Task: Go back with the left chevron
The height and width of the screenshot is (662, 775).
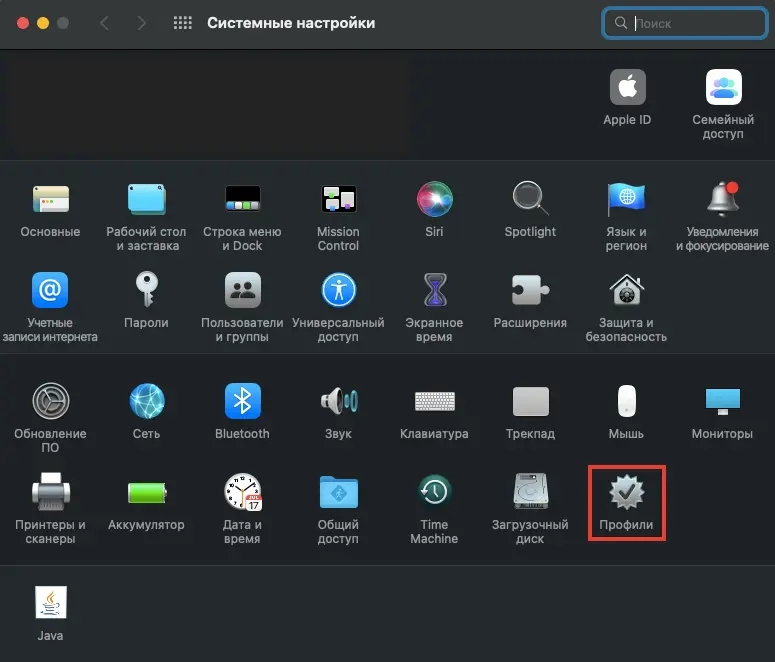Action: click(x=104, y=23)
